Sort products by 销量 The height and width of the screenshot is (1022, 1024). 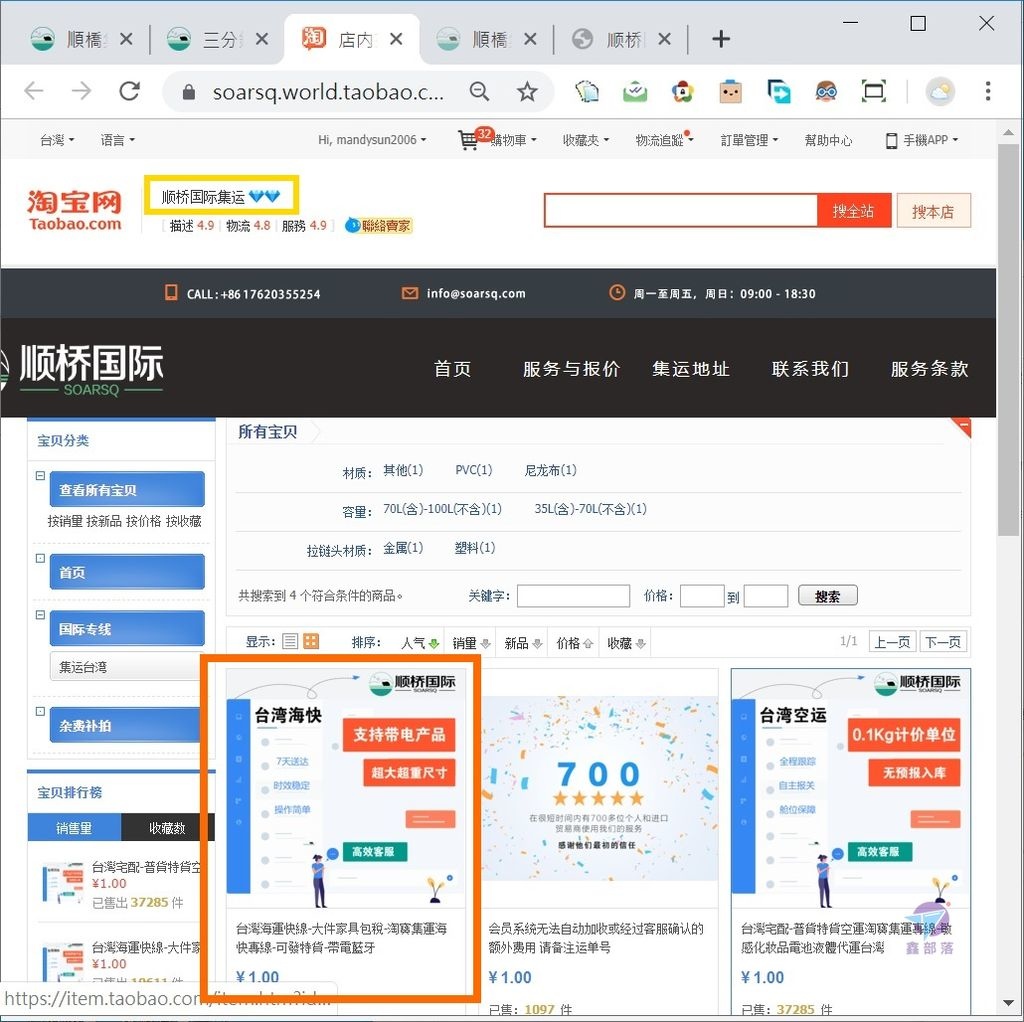[x=471, y=643]
